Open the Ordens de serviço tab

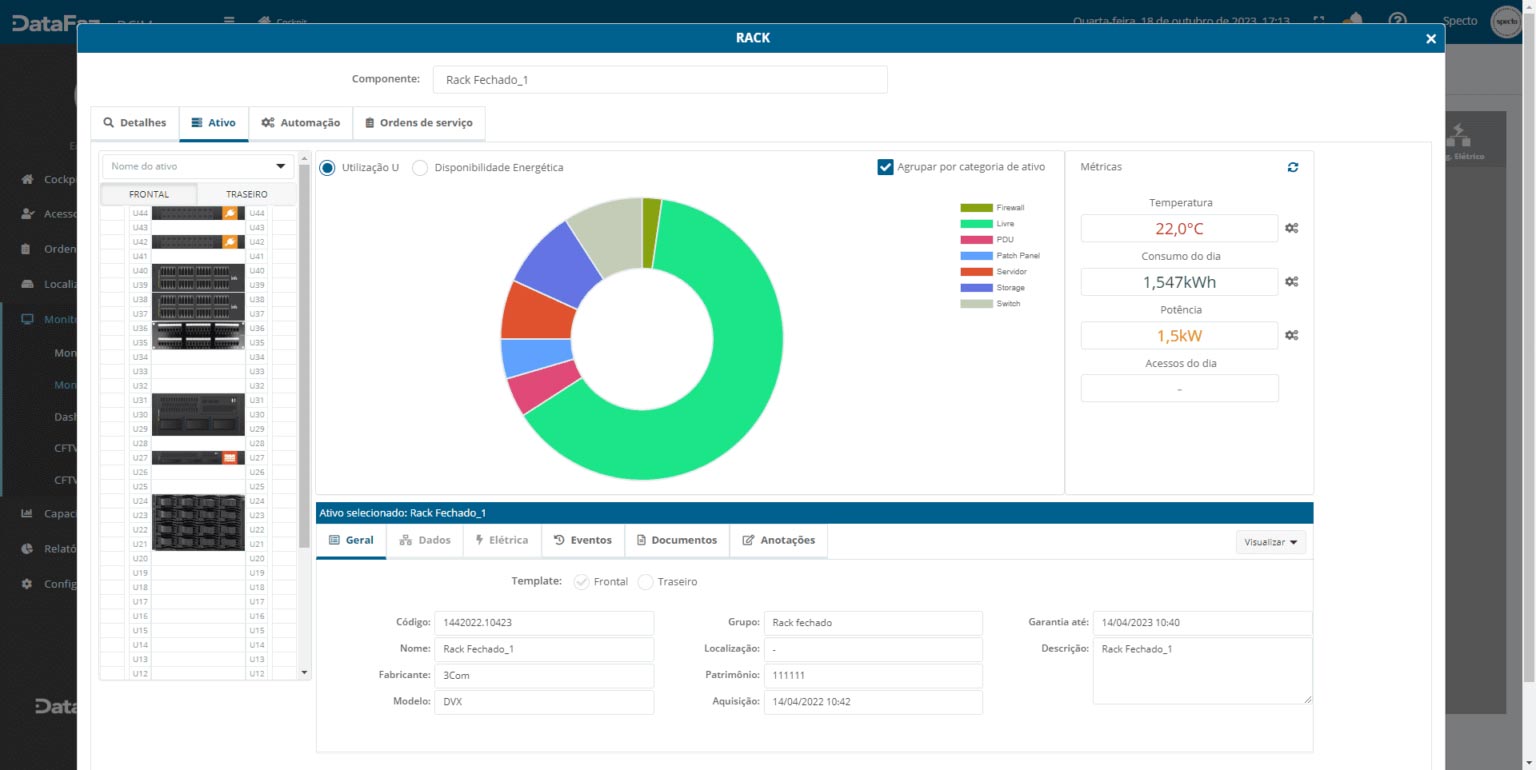419,123
